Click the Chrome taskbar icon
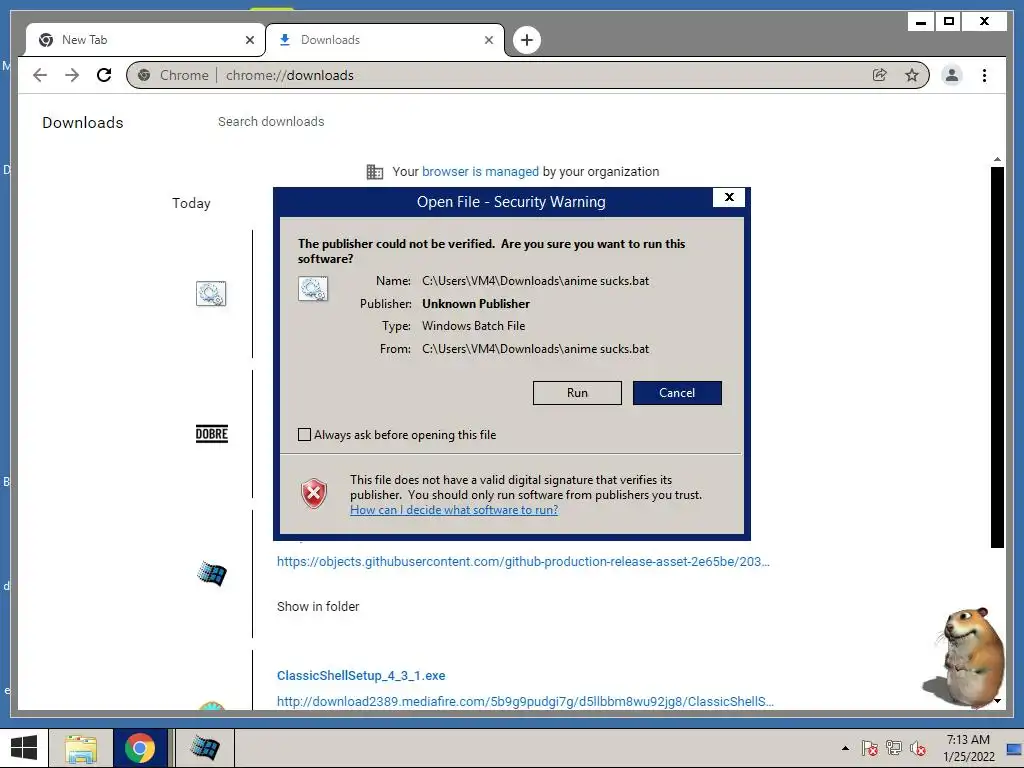 point(140,748)
